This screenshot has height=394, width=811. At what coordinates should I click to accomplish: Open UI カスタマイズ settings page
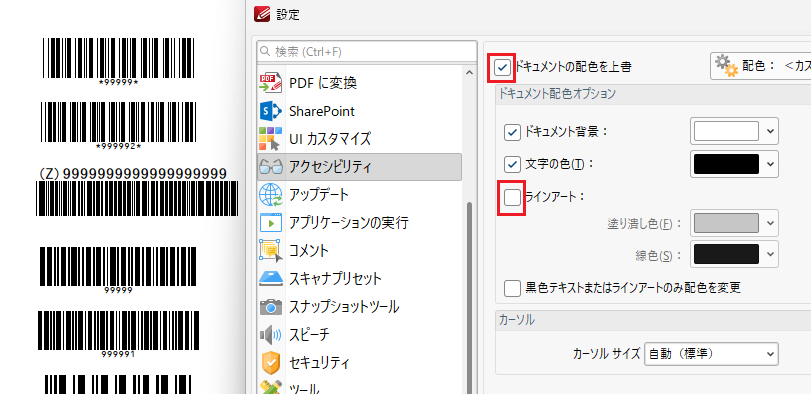(359, 139)
